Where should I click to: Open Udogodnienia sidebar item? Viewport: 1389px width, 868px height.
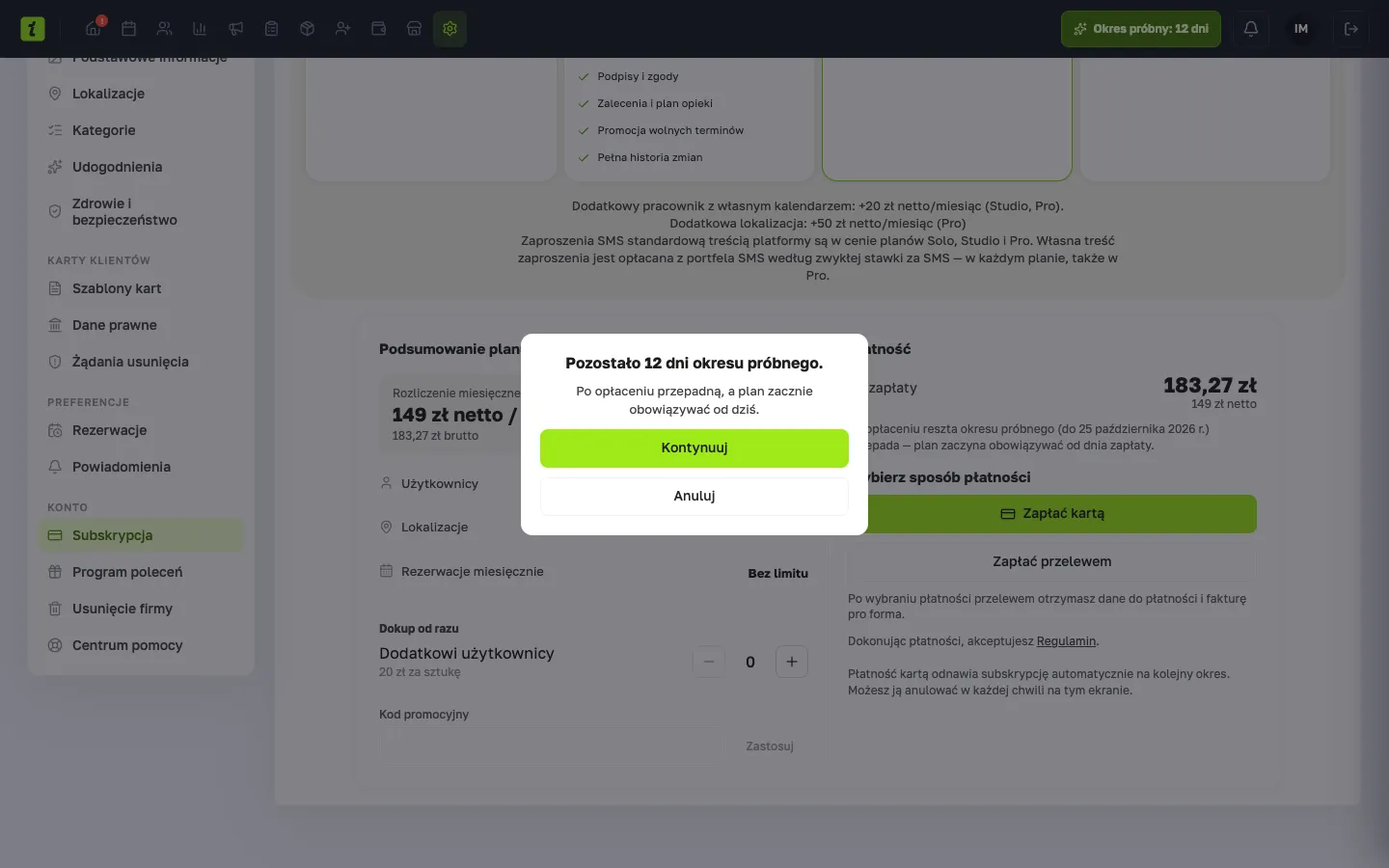[141, 167]
